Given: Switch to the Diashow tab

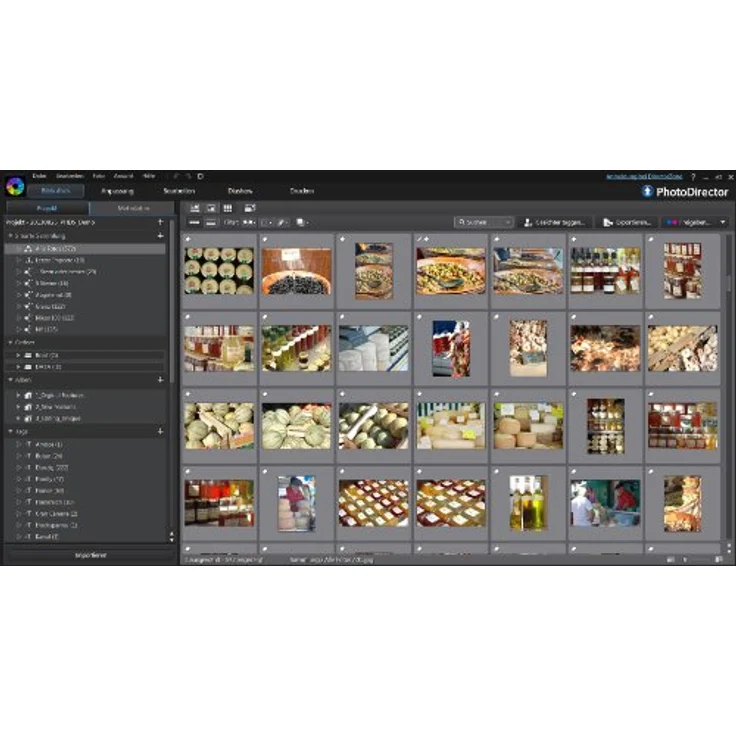Looking at the screenshot, I should click(240, 191).
